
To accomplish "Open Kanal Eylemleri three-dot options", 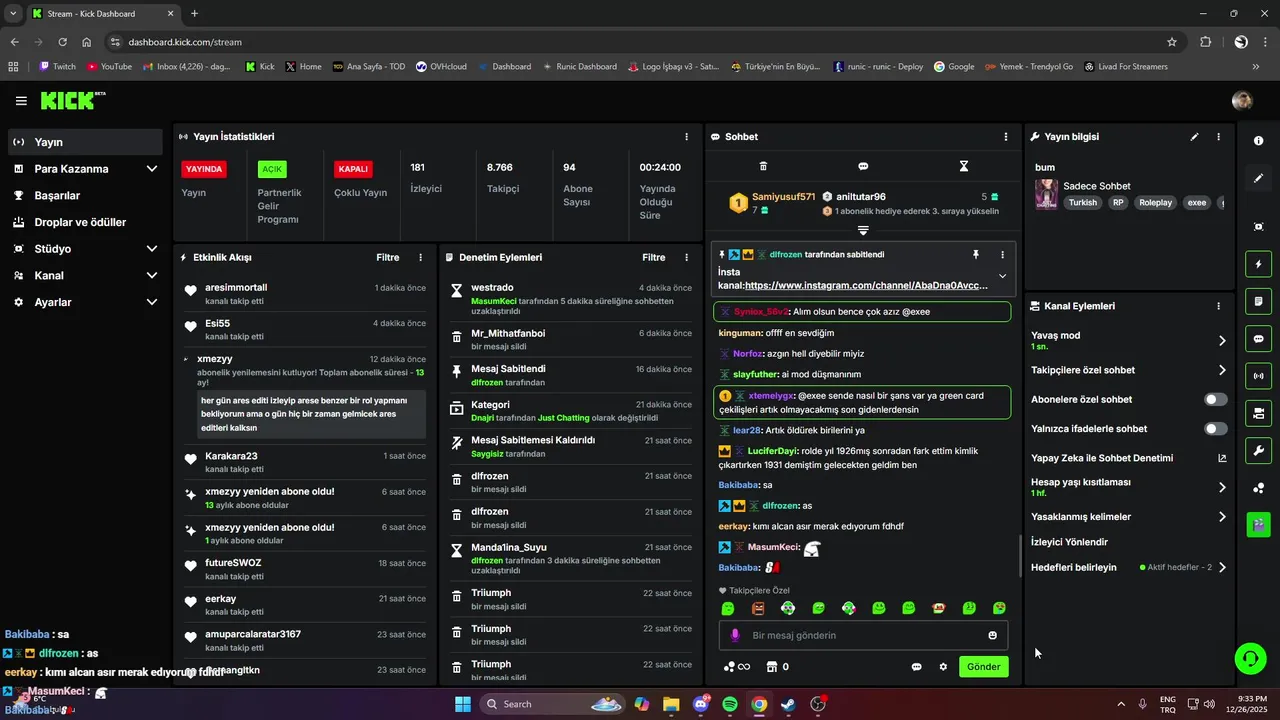I will point(1218,306).
